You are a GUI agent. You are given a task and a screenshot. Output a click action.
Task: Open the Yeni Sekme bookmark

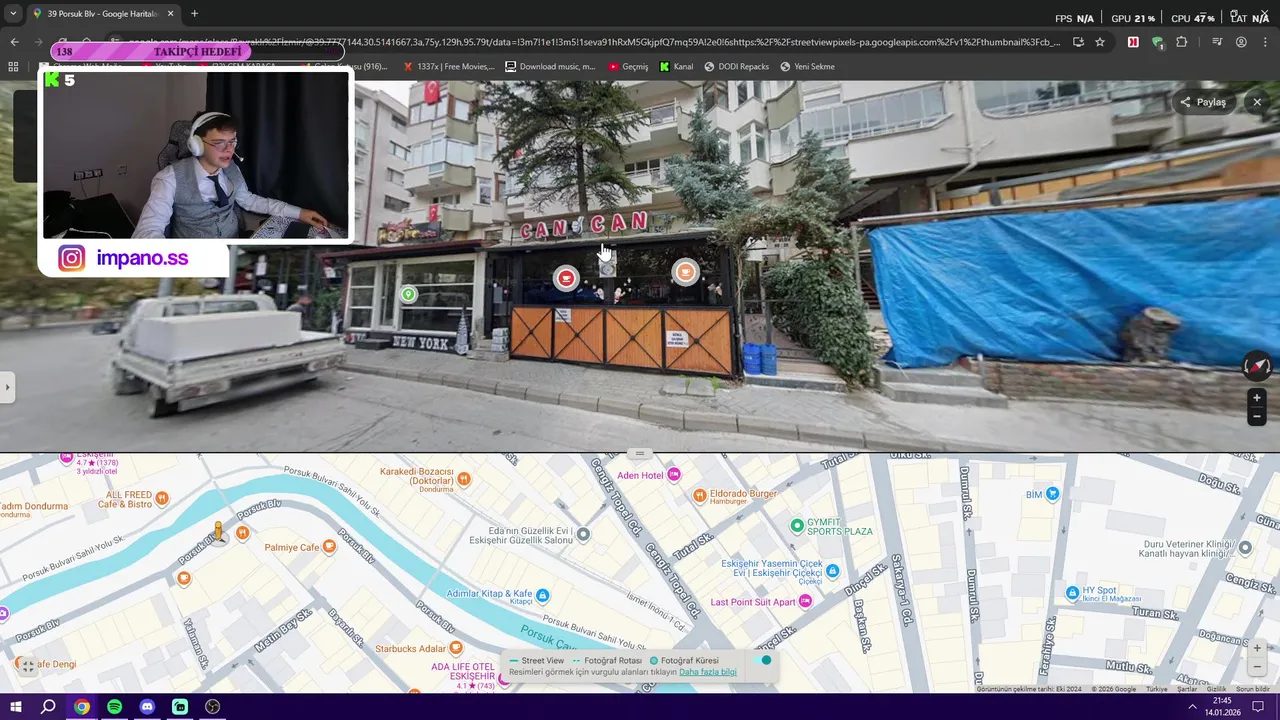pyautogui.click(x=808, y=67)
